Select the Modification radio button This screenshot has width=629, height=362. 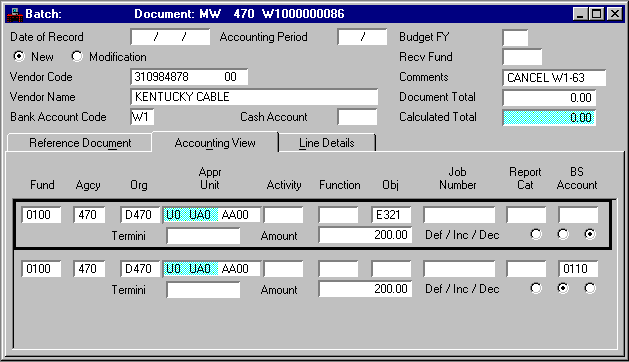point(77,56)
